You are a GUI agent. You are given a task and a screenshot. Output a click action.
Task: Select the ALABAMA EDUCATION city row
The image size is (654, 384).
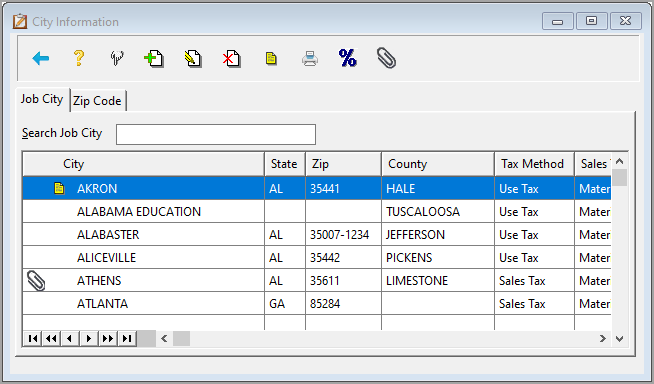click(317, 212)
